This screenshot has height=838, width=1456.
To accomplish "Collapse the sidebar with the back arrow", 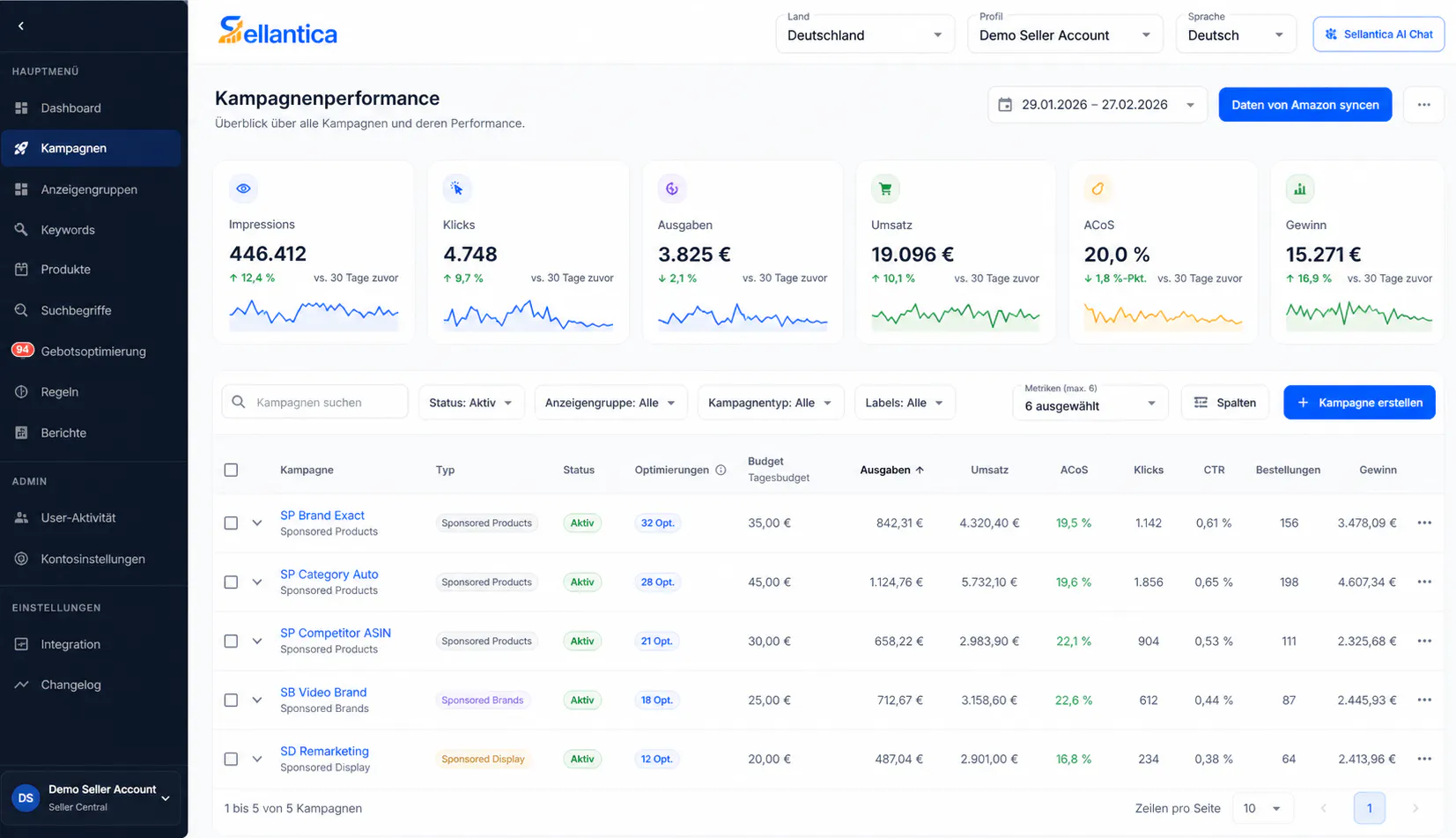I will click(x=21, y=26).
